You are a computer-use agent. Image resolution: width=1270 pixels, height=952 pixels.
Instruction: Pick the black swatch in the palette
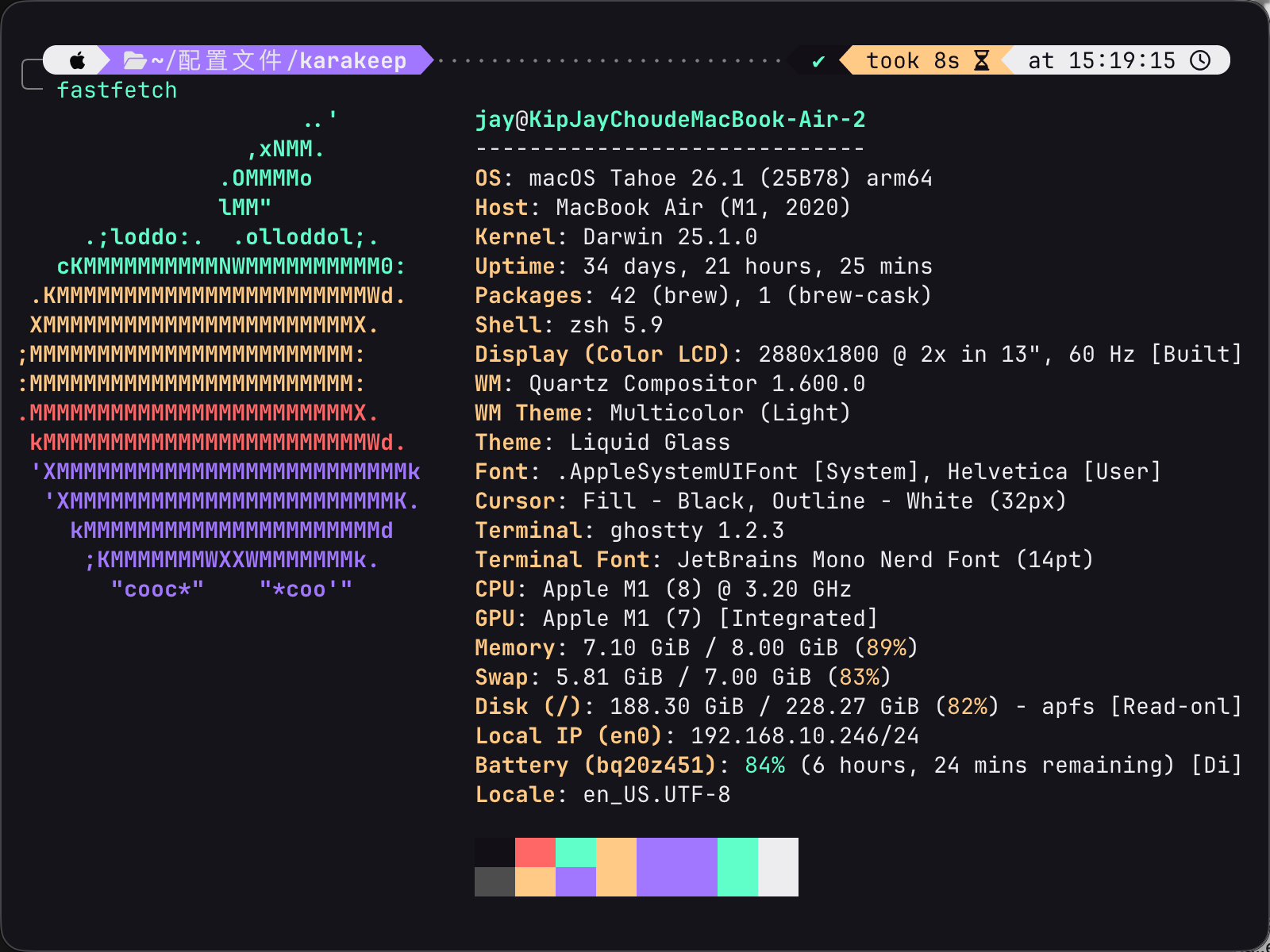[x=495, y=852]
